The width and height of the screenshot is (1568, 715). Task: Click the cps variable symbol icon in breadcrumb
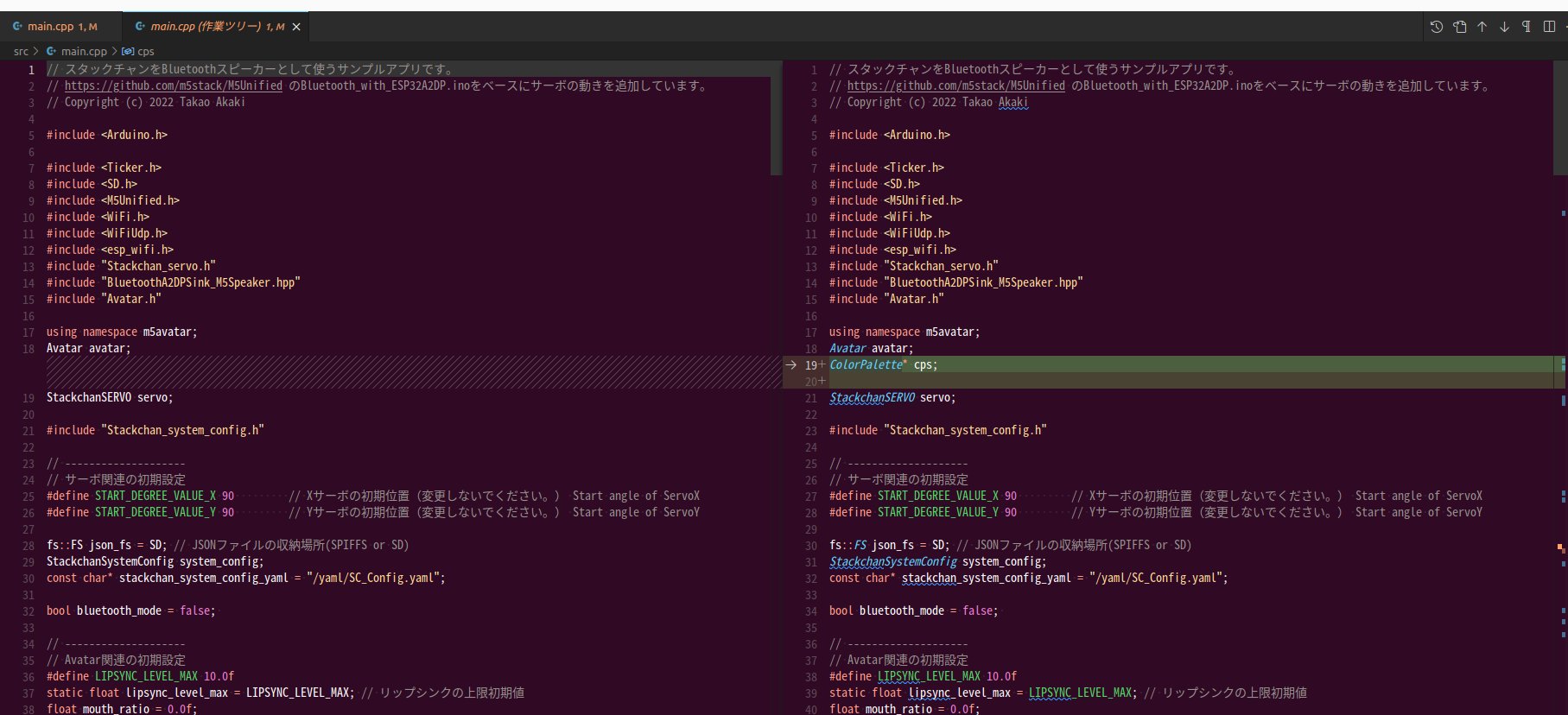pos(128,52)
